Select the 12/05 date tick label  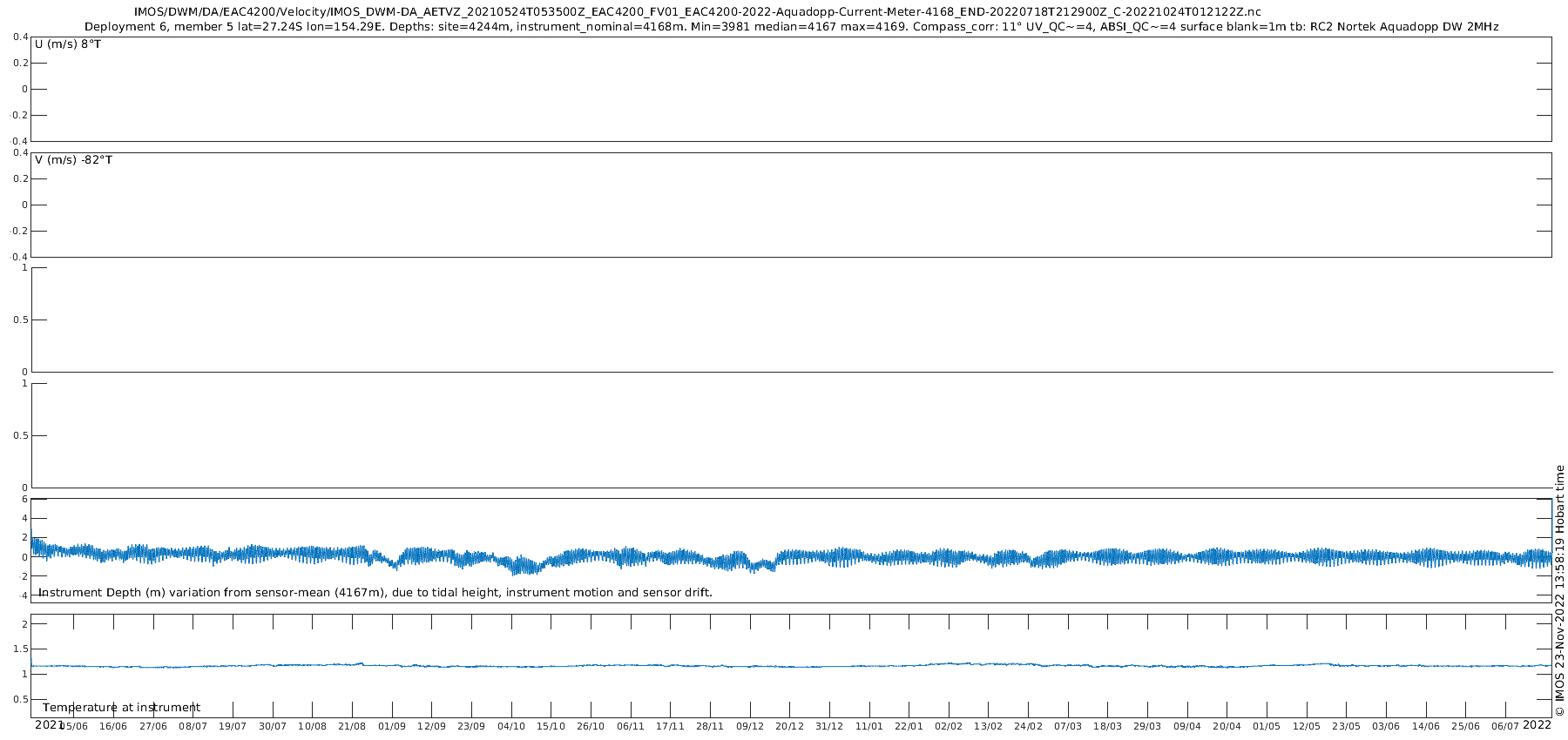pos(1307,726)
